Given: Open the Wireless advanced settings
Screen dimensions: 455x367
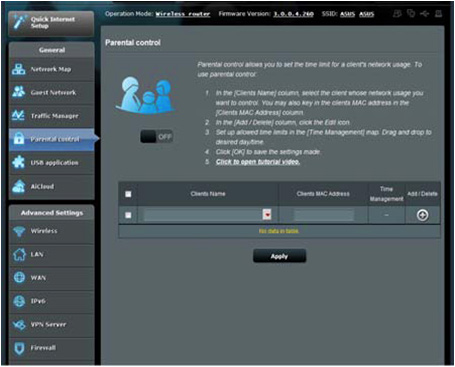Looking at the screenshot, I should [x=51, y=231].
